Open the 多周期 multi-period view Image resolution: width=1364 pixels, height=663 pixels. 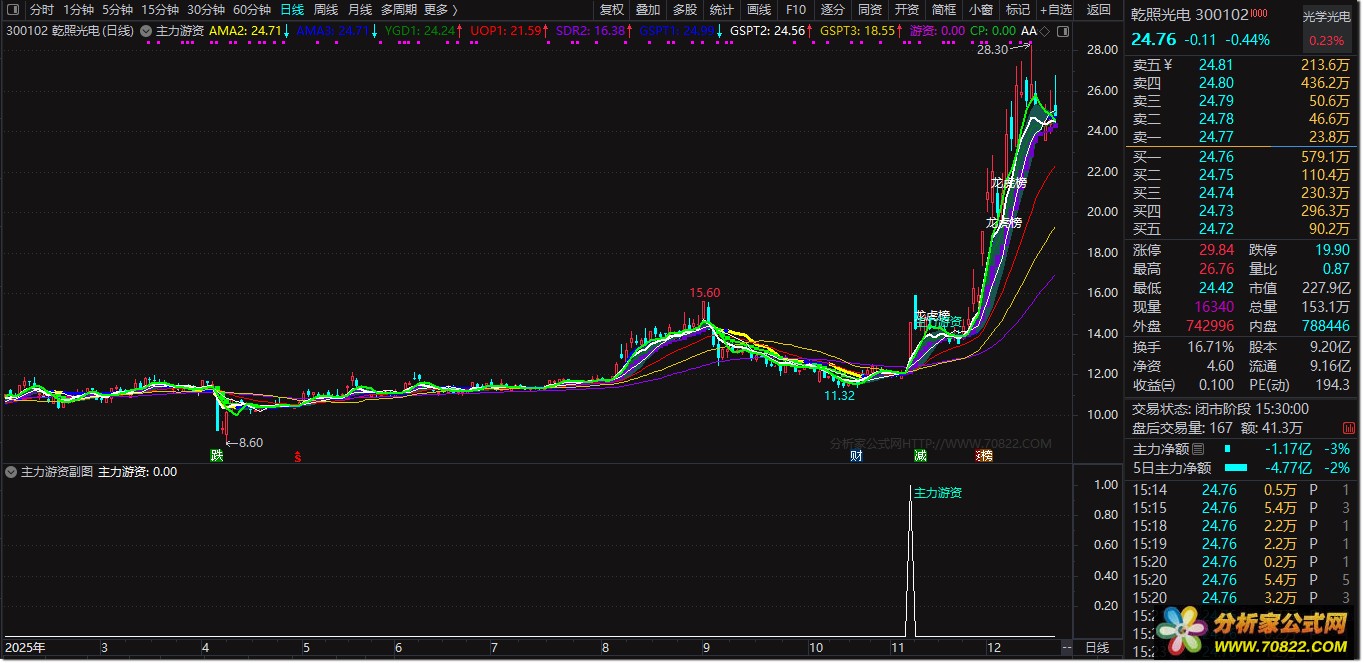[399, 10]
